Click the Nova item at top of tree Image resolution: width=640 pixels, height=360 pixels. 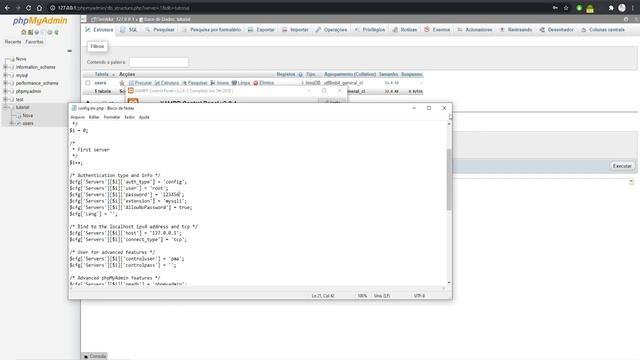(x=21, y=59)
